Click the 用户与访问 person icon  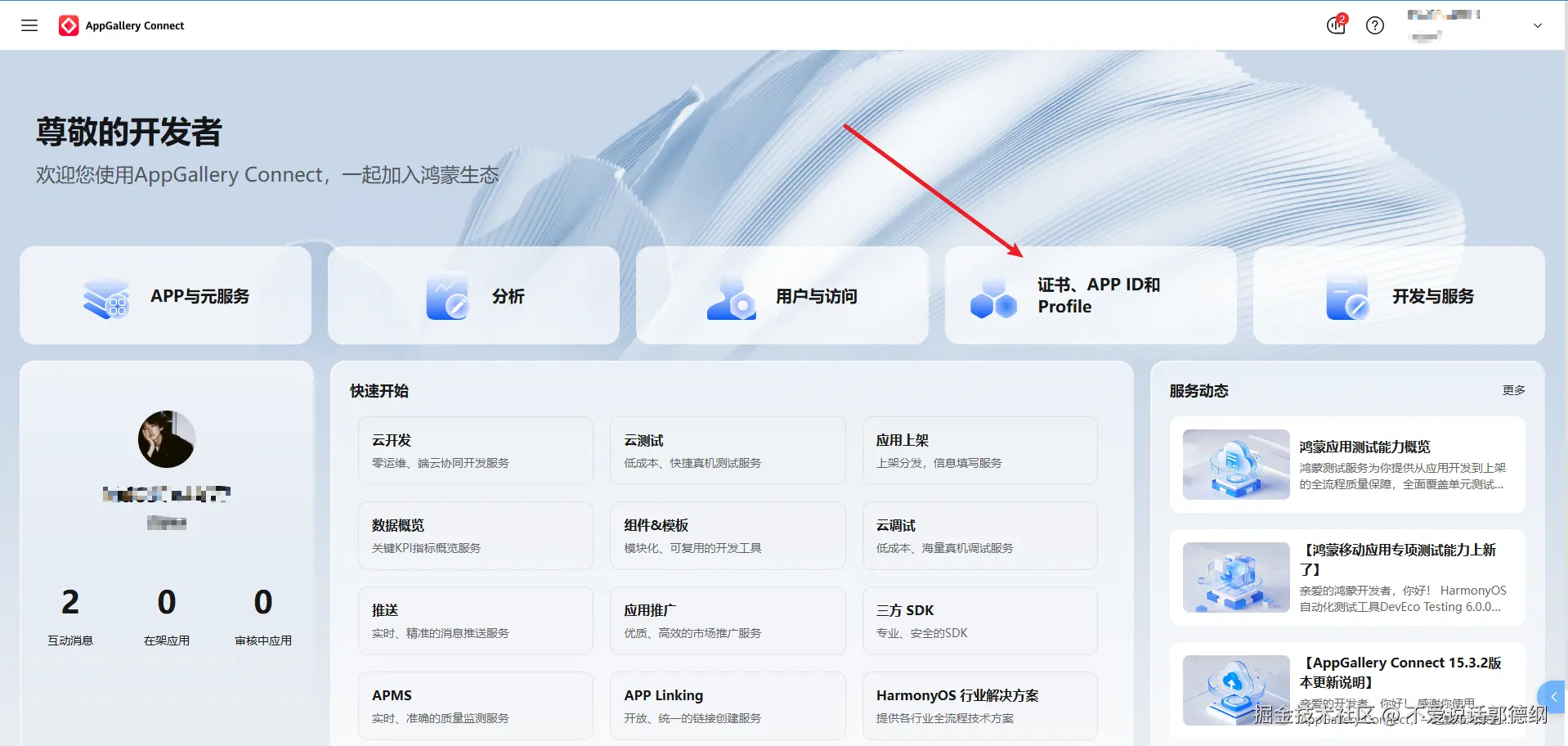pyautogui.click(x=732, y=298)
